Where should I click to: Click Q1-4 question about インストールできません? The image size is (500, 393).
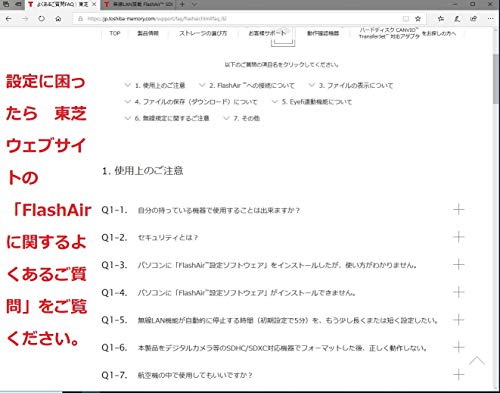[246, 293]
